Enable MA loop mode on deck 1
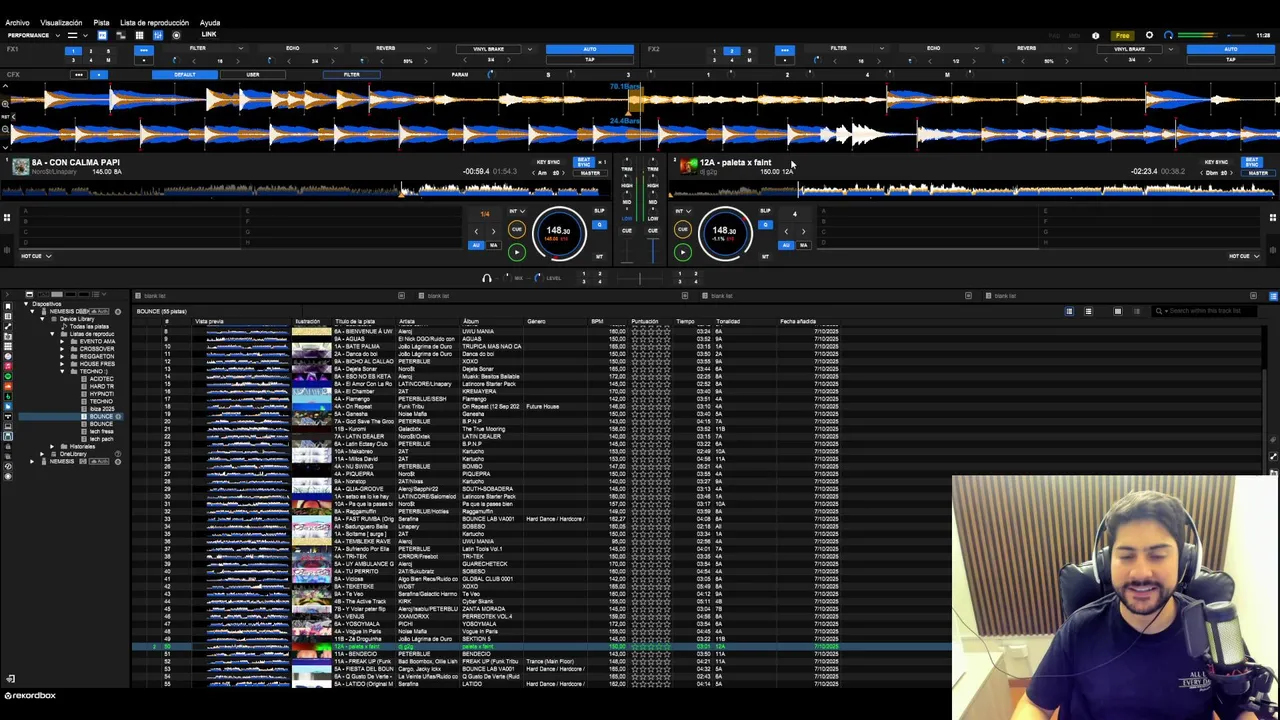The image size is (1280, 720). pos(493,245)
